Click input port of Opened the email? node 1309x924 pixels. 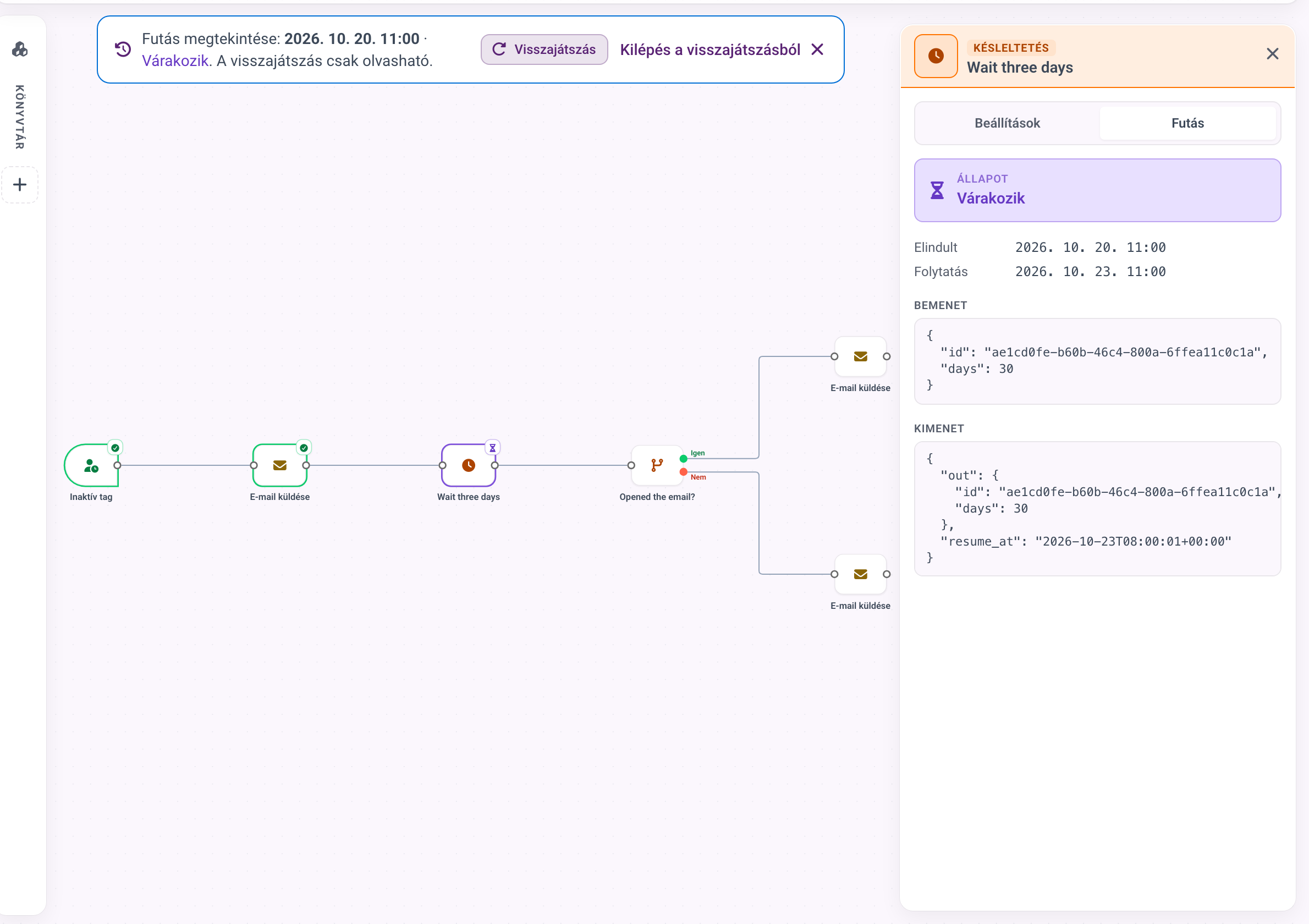point(631,466)
